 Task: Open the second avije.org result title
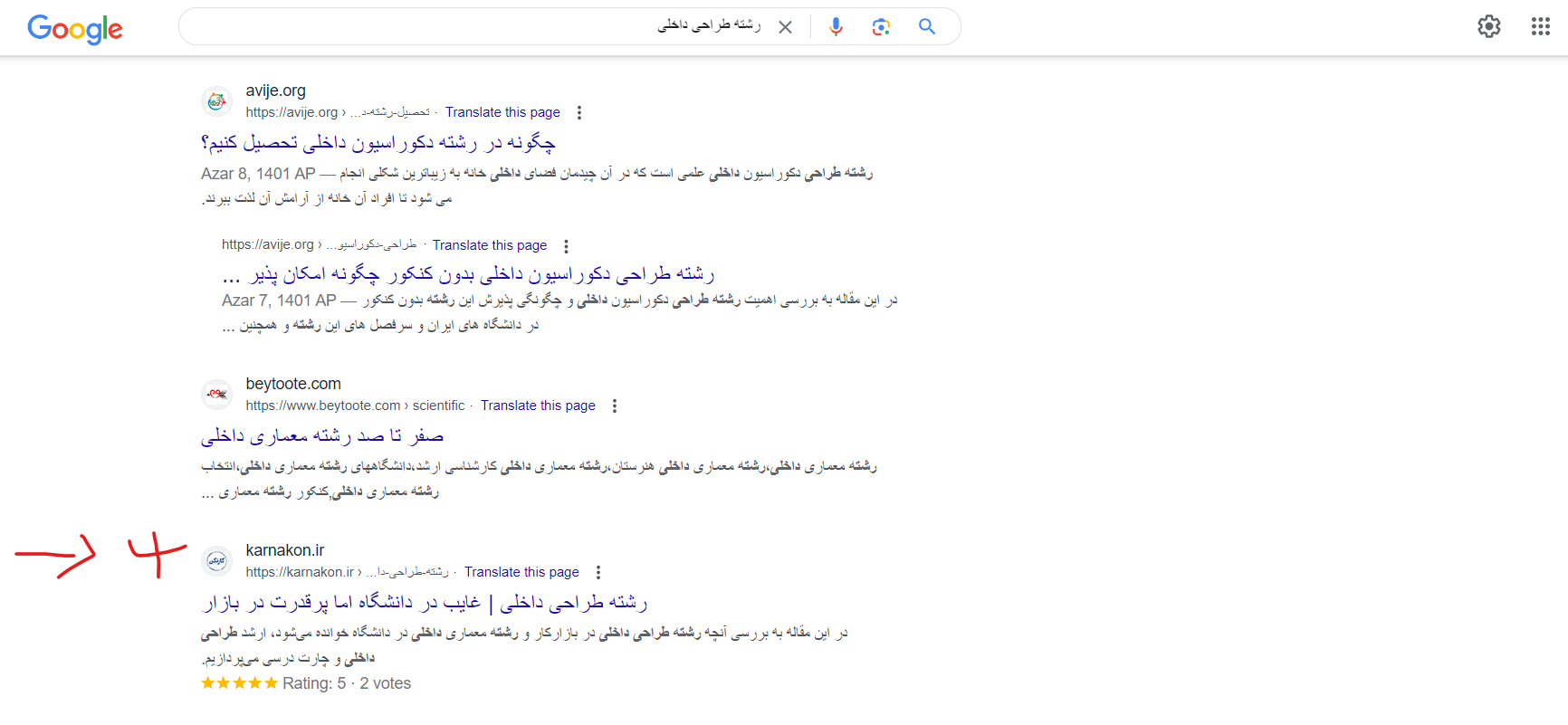(468, 274)
